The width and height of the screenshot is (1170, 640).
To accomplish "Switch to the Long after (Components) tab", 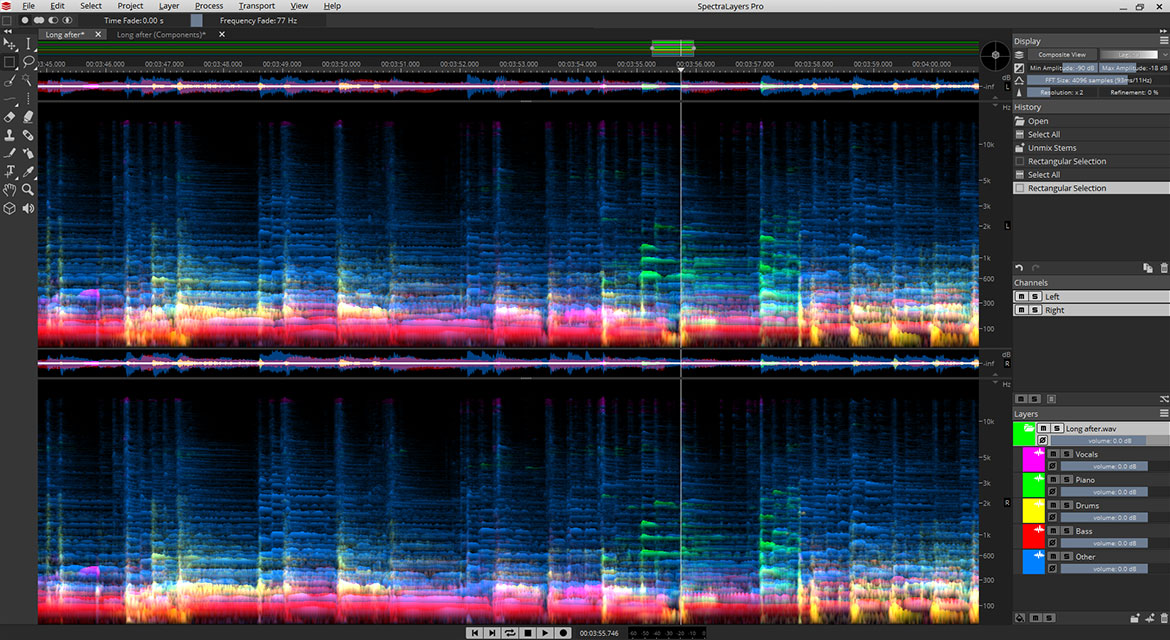I will (160, 34).
